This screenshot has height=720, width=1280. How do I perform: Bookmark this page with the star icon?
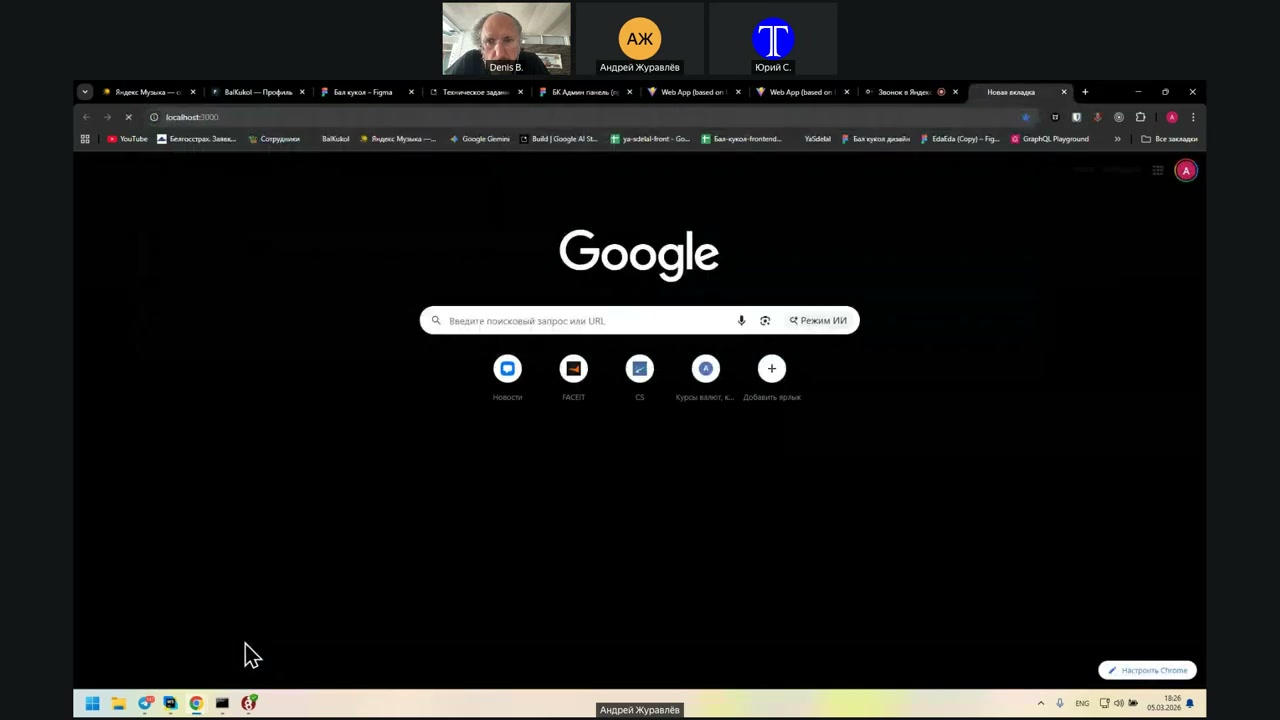pyautogui.click(x=1025, y=117)
